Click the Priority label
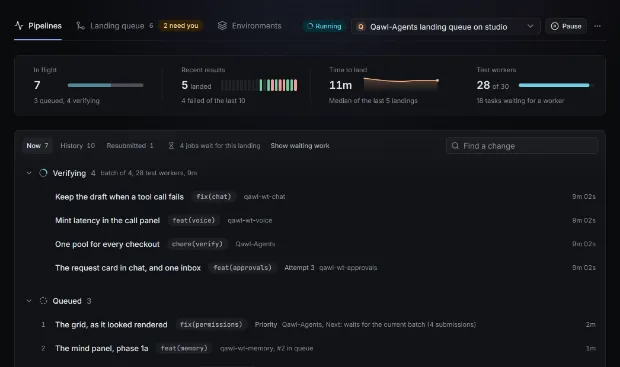620x367 pixels. [266, 325]
